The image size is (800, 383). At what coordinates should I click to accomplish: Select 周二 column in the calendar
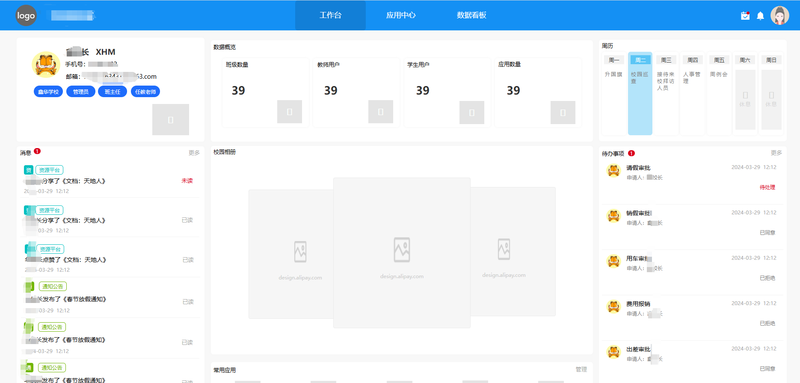tap(640, 93)
